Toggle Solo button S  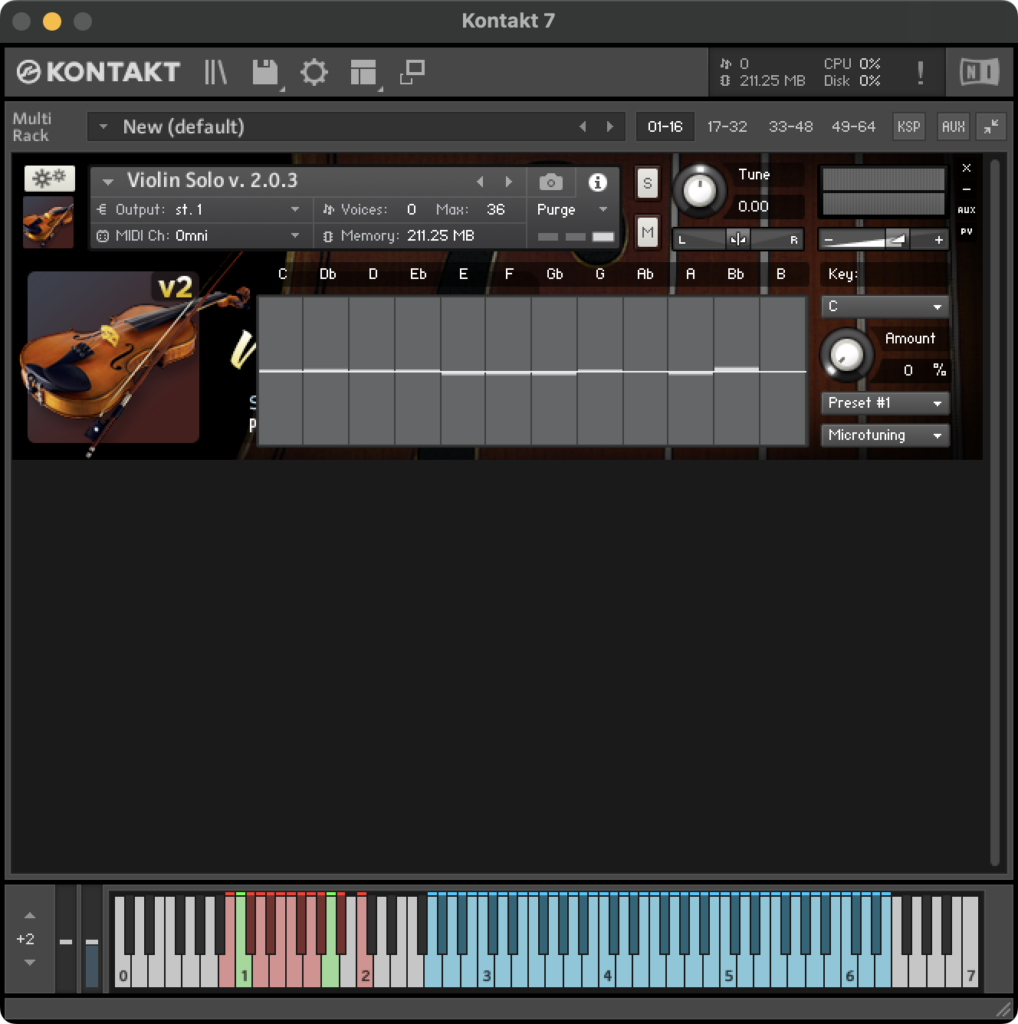click(x=647, y=183)
